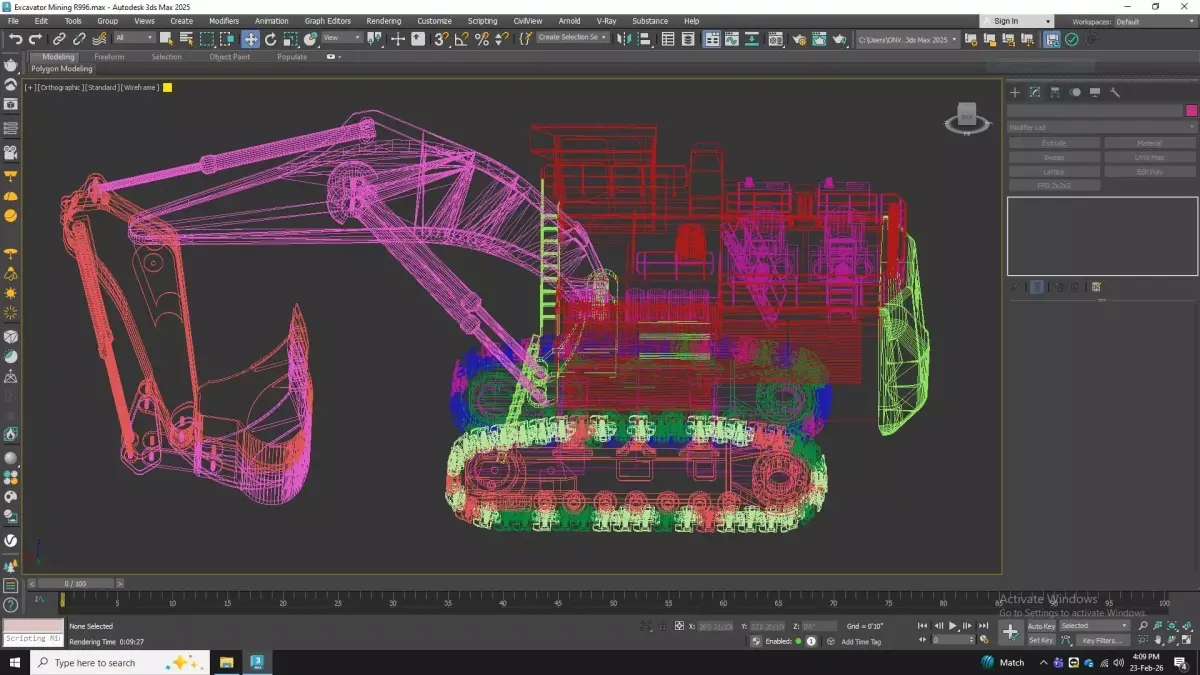1200x675 pixels.
Task: Switch to the Motion command panel tab
Action: coord(1075,92)
